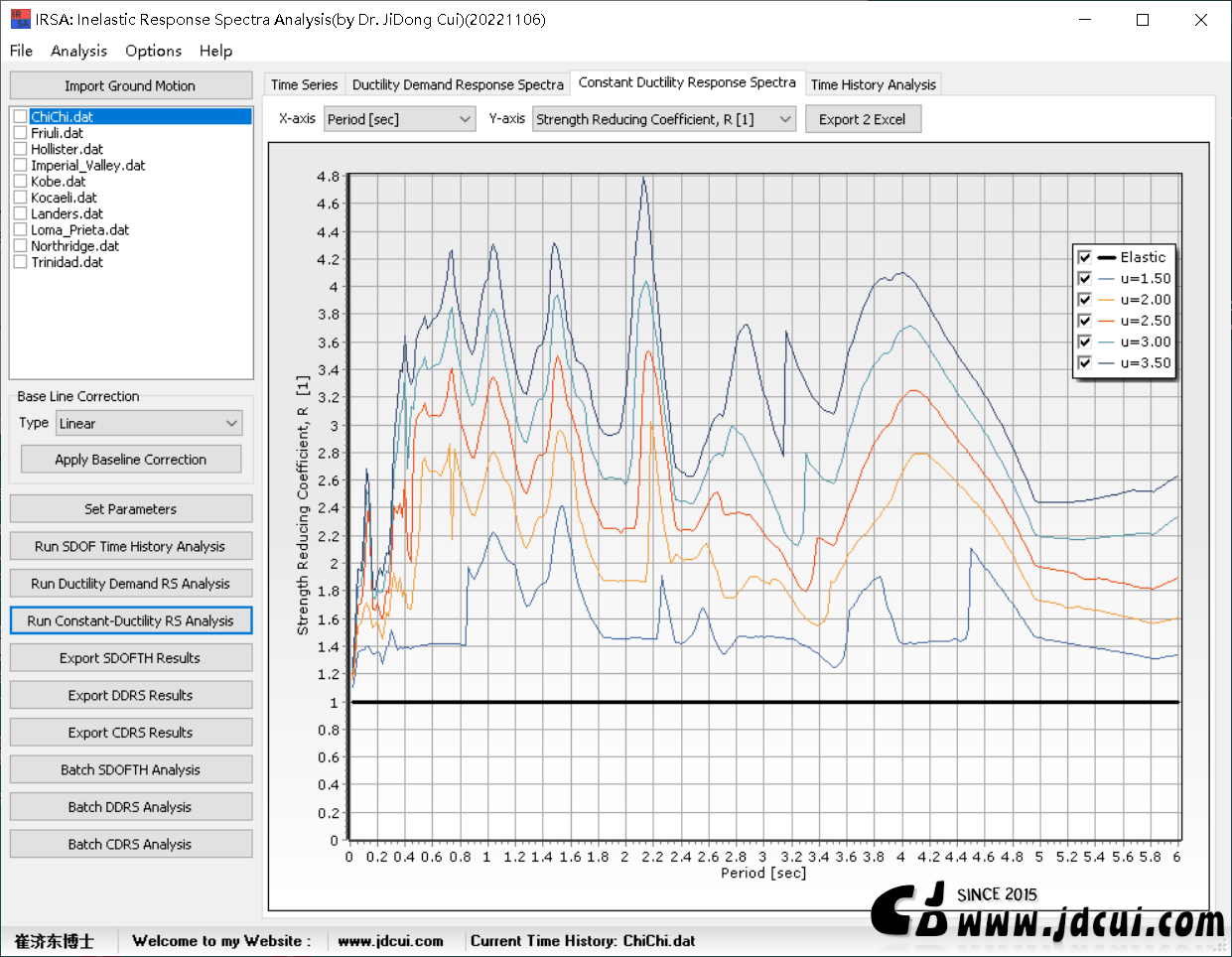
Task: Run SDOF Time History Analysis
Action: click(131, 546)
